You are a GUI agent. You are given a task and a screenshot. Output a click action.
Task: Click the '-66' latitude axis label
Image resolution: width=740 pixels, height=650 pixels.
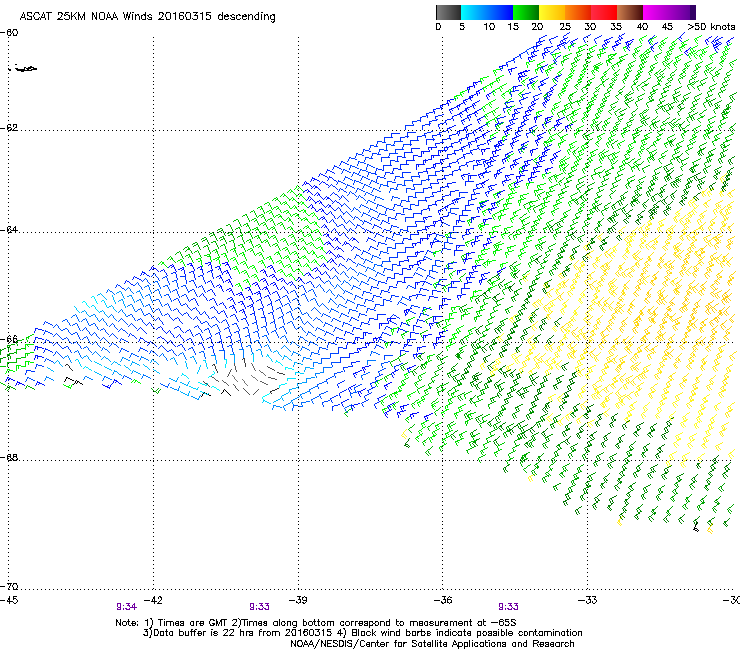click(9, 339)
